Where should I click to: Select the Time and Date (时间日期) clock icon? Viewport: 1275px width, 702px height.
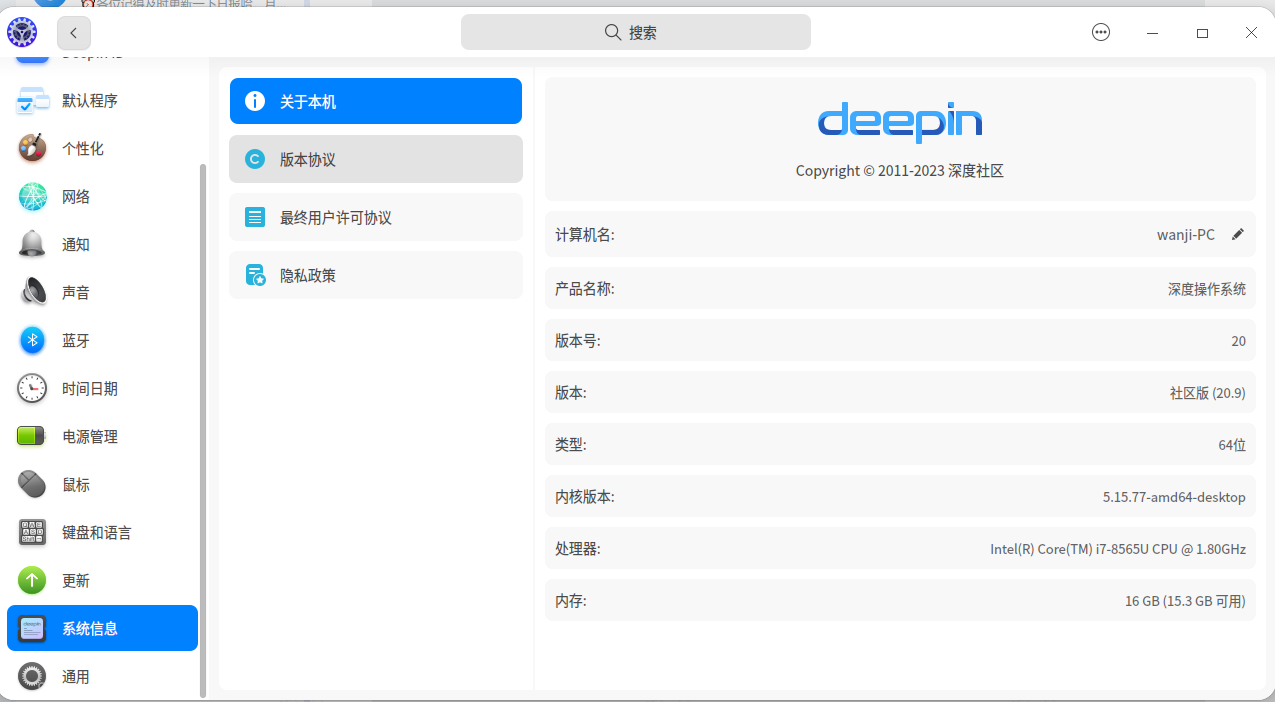[32, 388]
